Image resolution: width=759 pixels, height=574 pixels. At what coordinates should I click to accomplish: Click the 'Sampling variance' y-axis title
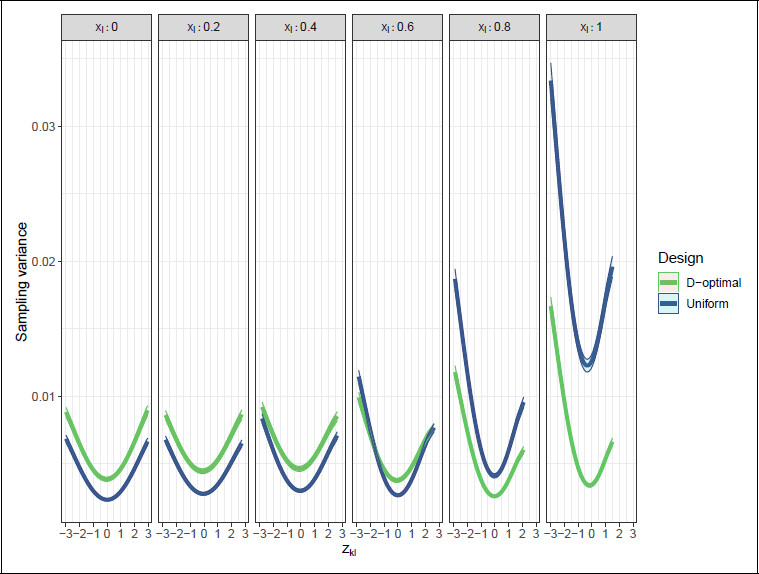pos(21,285)
